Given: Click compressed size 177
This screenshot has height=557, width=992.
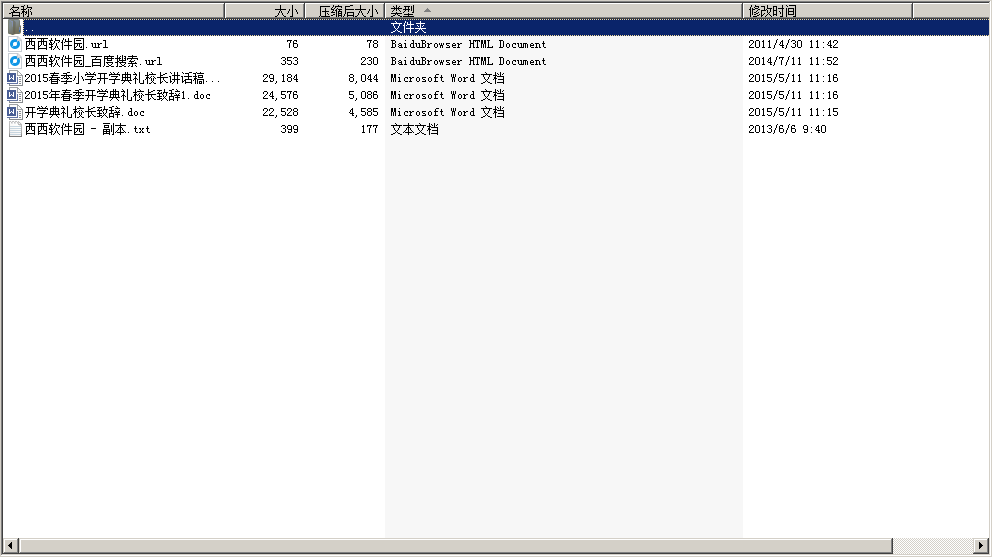Looking at the screenshot, I should point(369,129).
